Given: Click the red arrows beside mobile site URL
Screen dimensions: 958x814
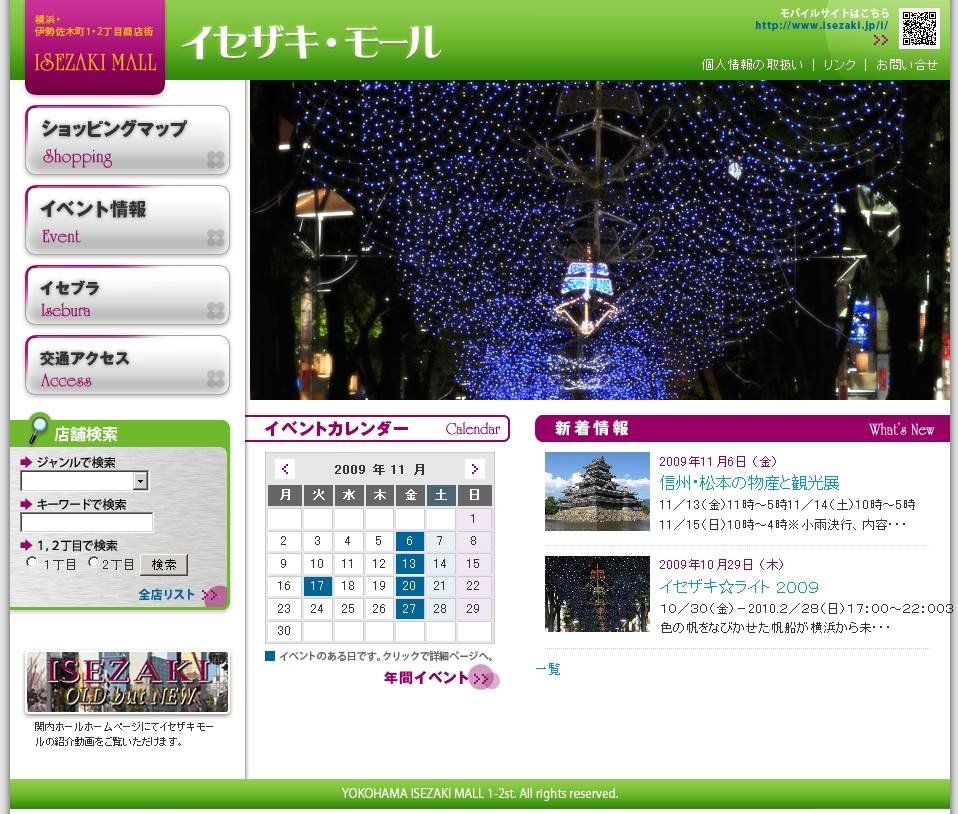Looking at the screenshot, I should (x=880, y=40).
